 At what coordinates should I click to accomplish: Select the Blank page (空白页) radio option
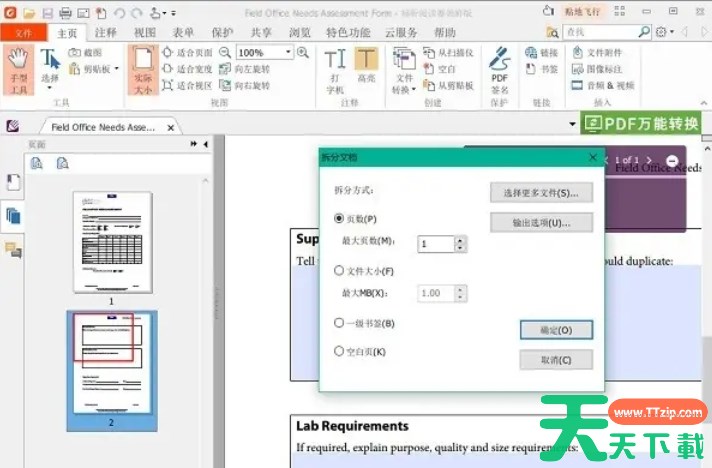coord(339,351)
